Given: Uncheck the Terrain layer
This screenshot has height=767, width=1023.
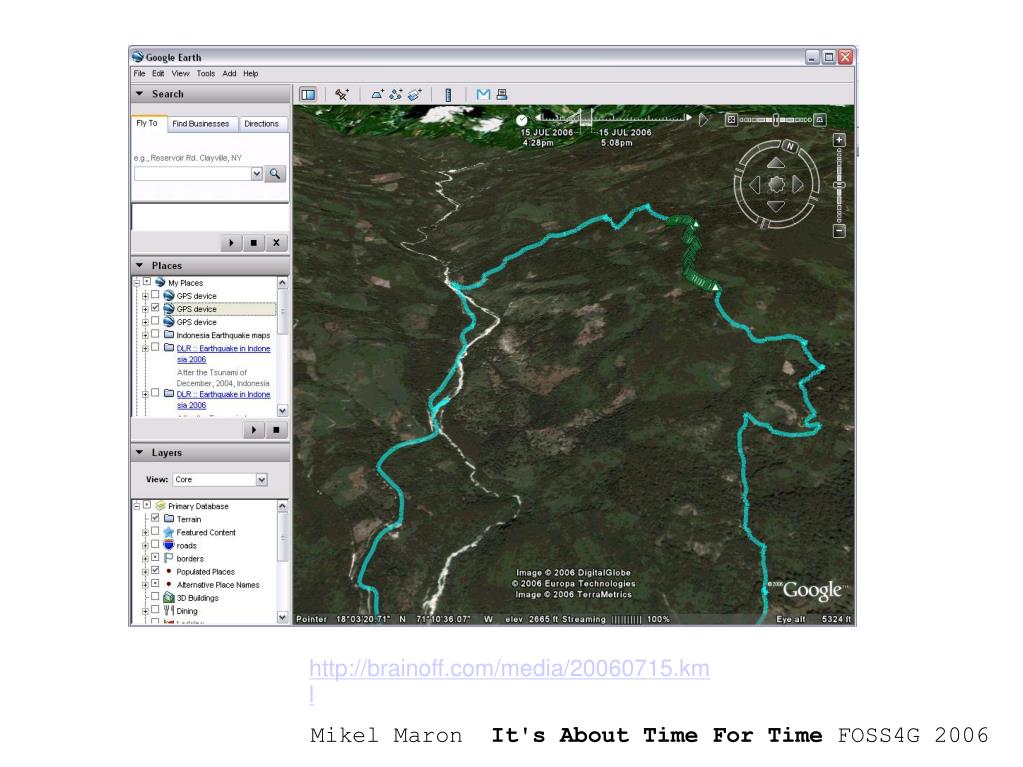Looking at the screenshot, I should click(x=155, y=518).
